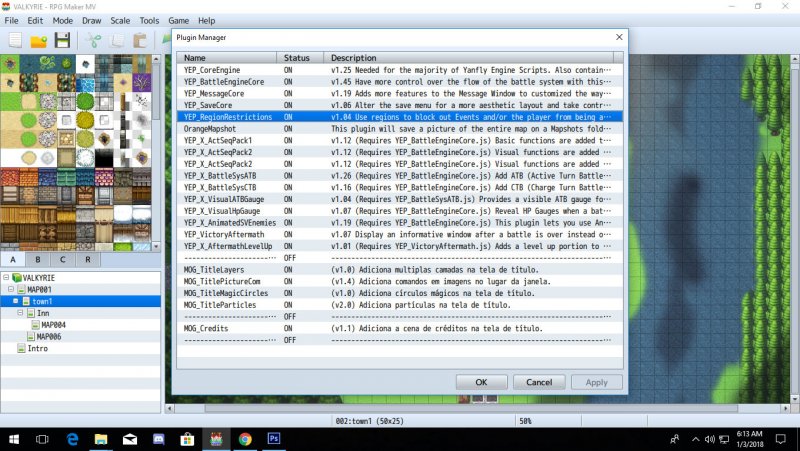Click the map editor horizontal scrollbar
The image size is (800, 451).
478,409
